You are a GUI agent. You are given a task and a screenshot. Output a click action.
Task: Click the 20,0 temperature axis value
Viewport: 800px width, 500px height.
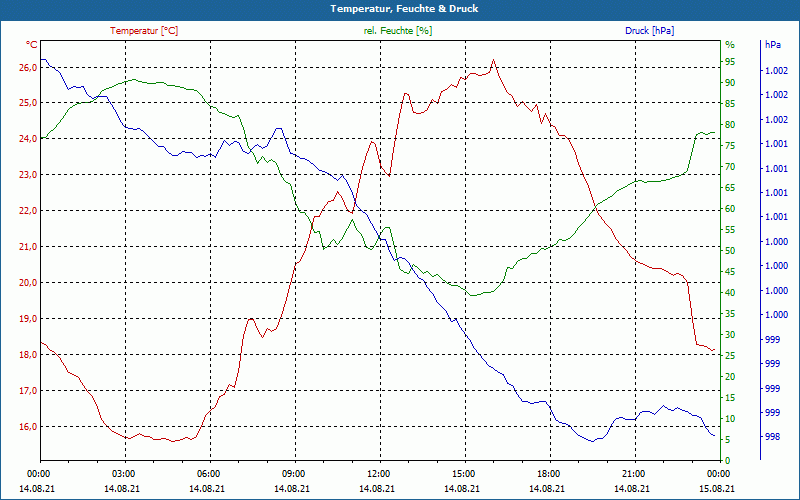coord(28,283)
